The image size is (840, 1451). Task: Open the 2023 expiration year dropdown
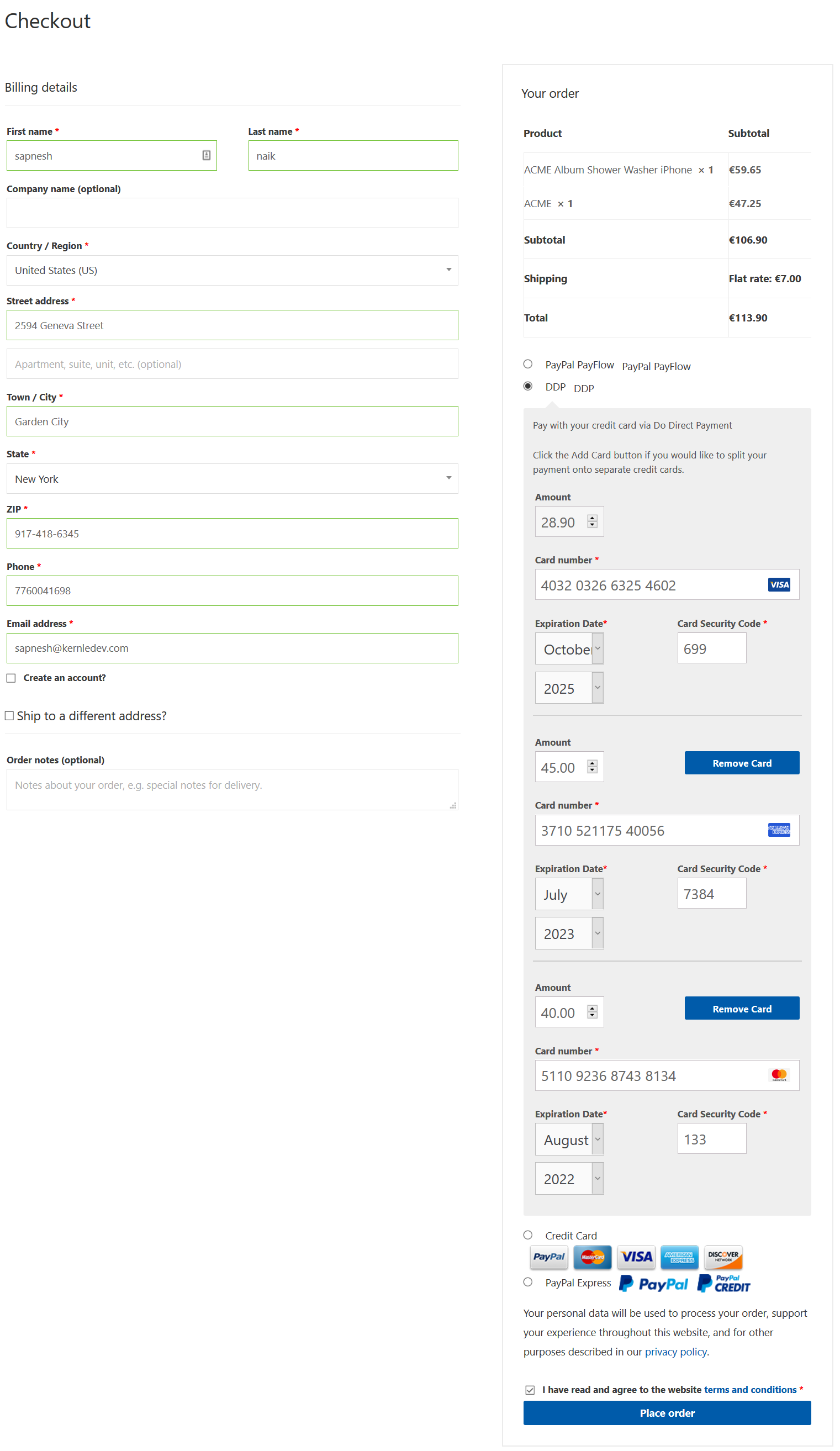pos(569,934)
